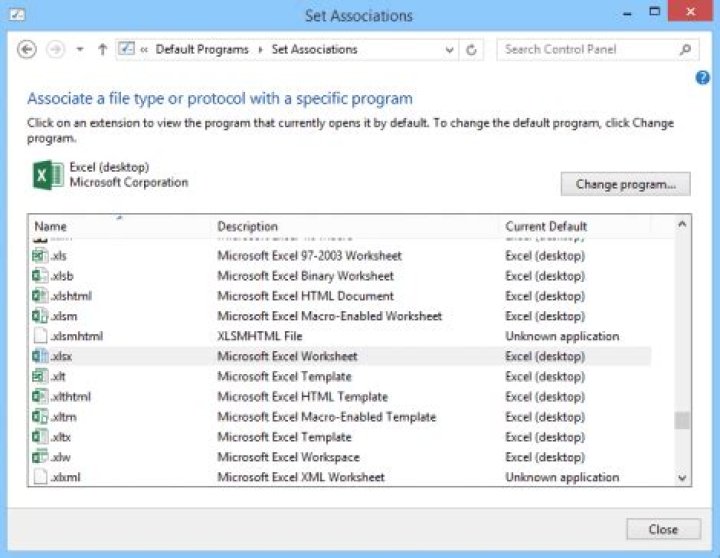Select the .xlshtml file icon
Screen dimensions: 720x558
40,296
